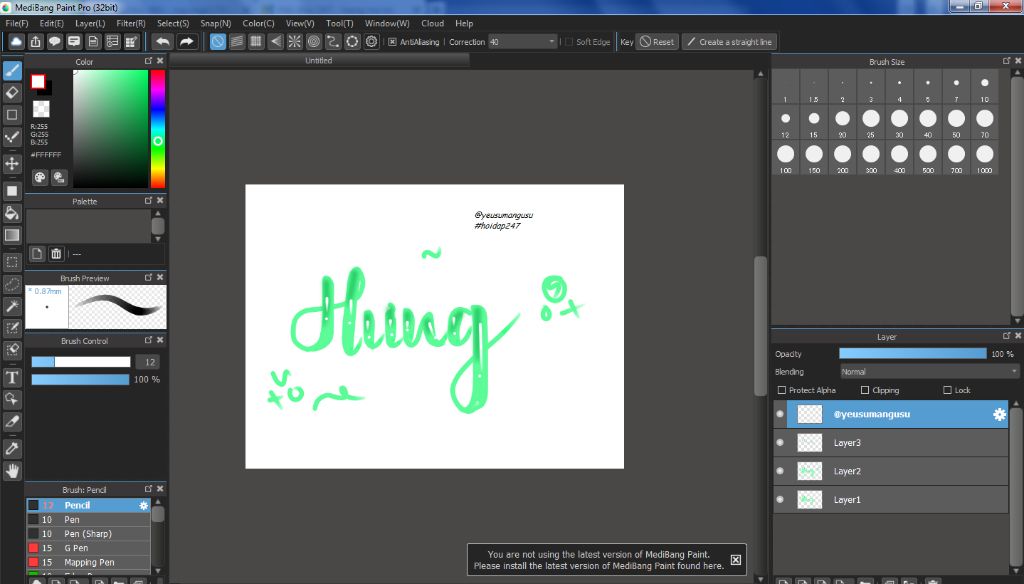Select the rectangular Select tool
This screenshot has width=1024, height=584.
[x=12, y=263]
